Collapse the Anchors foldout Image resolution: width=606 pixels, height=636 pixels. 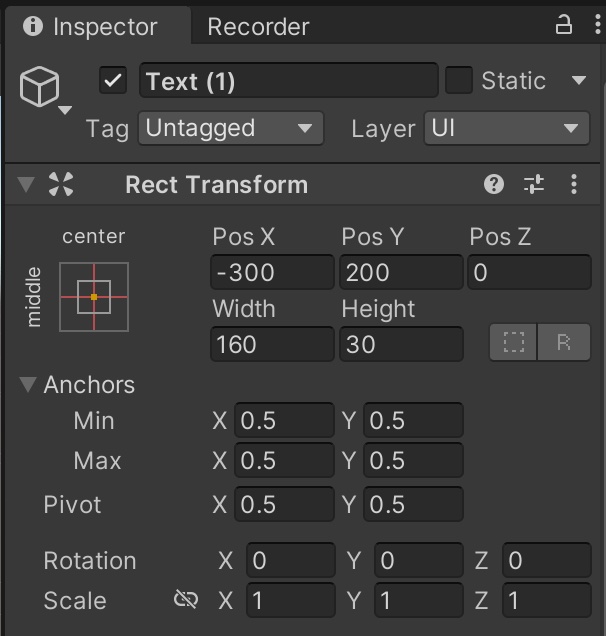coord(26,385)
